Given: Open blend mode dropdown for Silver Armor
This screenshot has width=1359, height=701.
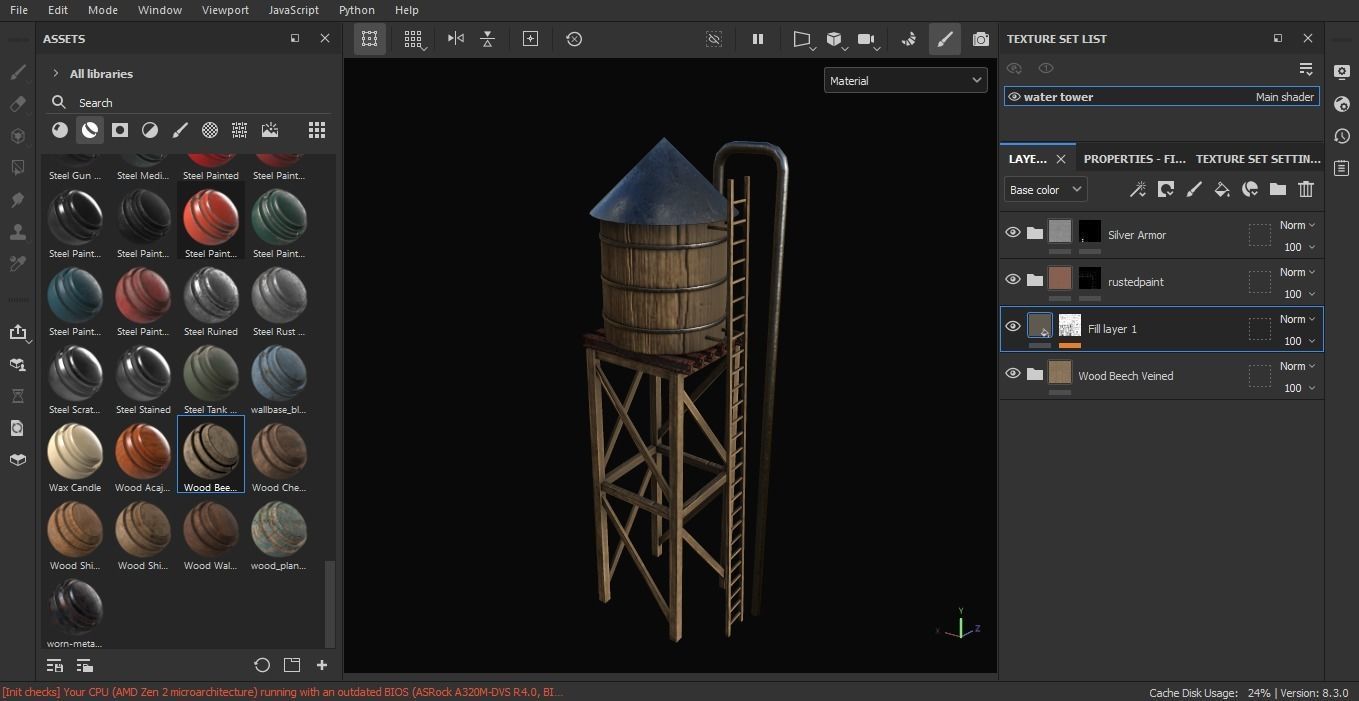Looking at the screenshot, I should 1298,225.
